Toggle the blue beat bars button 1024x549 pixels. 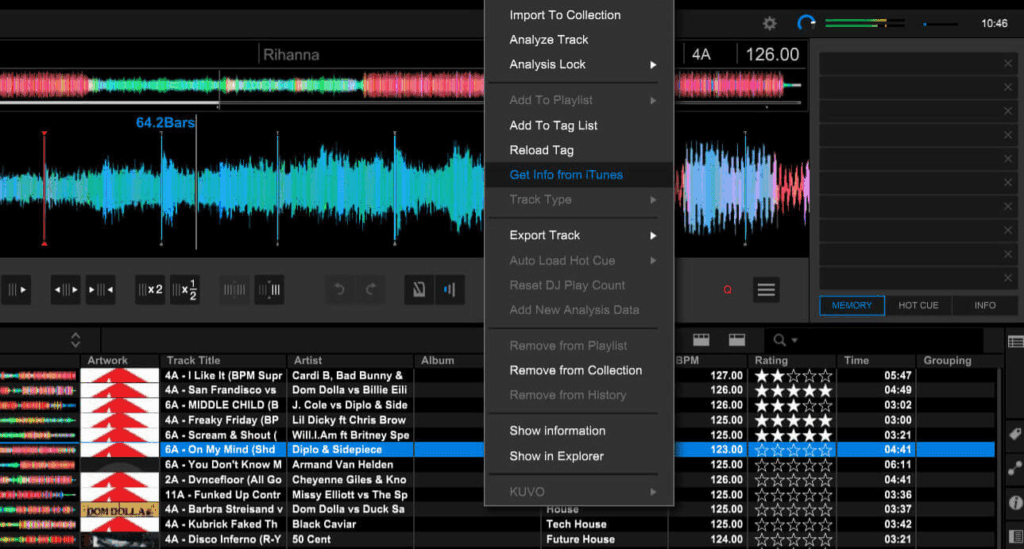pos(450,290)
